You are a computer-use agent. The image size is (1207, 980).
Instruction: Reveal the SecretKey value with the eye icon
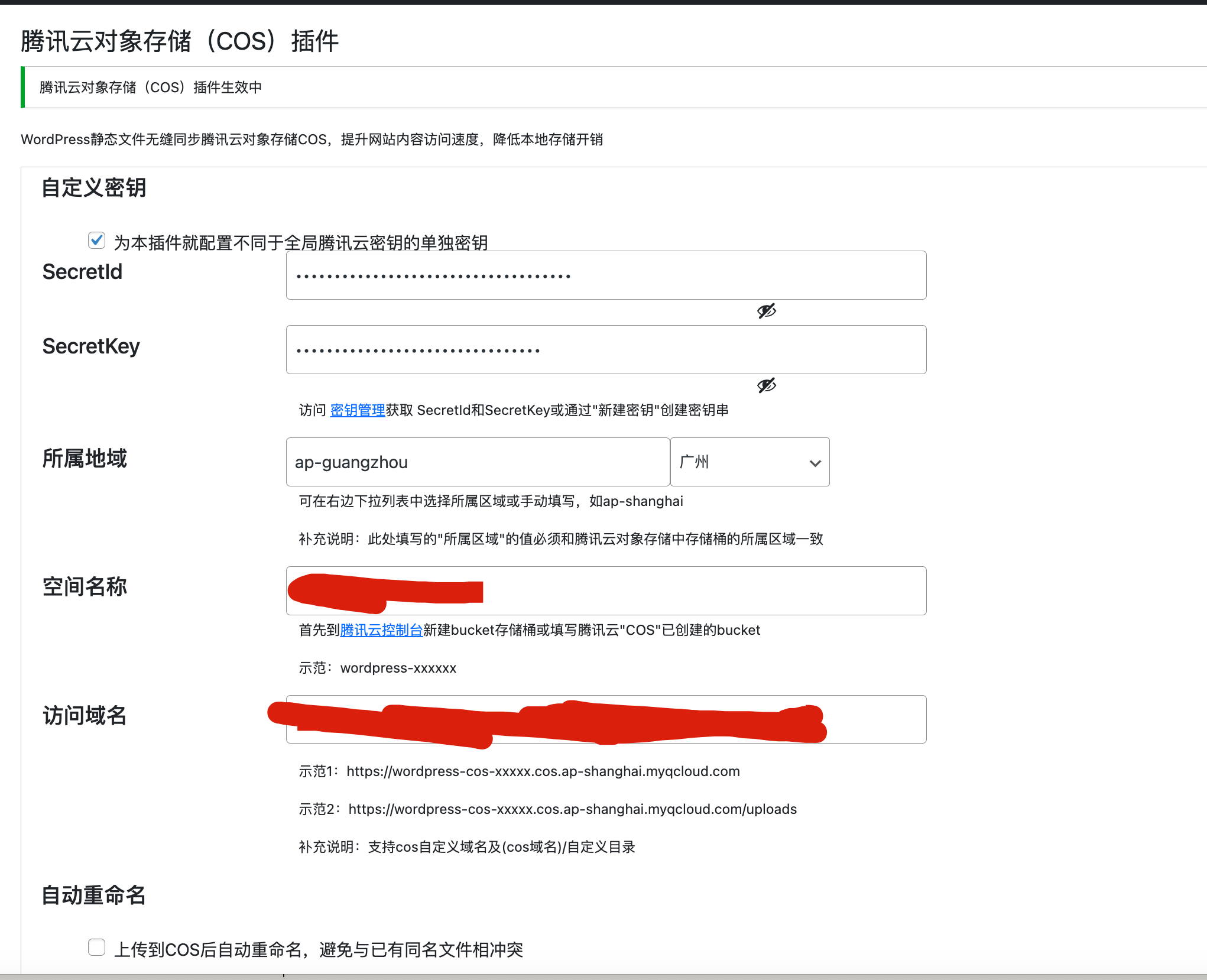766,385
